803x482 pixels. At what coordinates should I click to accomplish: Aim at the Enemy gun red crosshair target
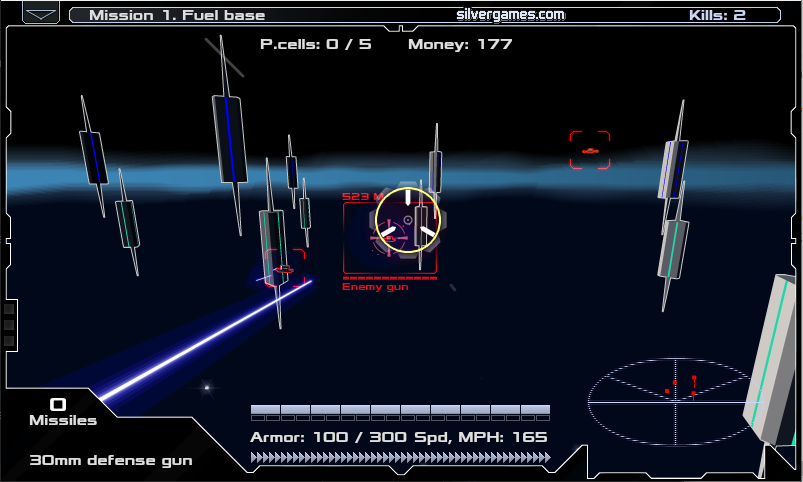[389, 238]
